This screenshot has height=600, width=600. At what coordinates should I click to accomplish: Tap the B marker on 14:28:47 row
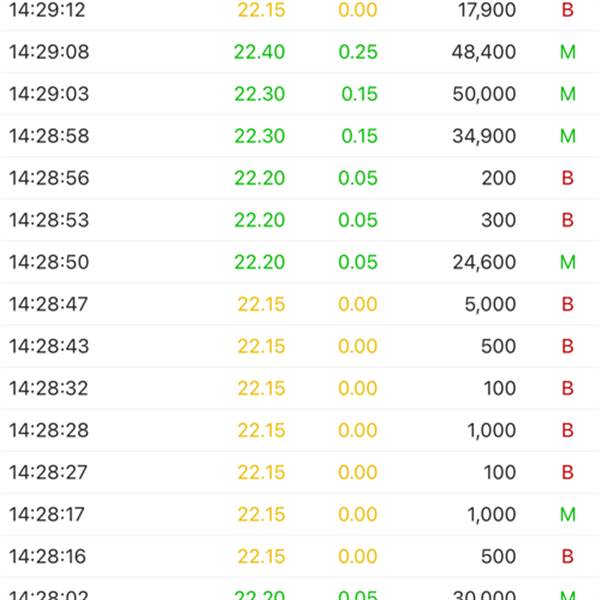[x=568, y=304]
